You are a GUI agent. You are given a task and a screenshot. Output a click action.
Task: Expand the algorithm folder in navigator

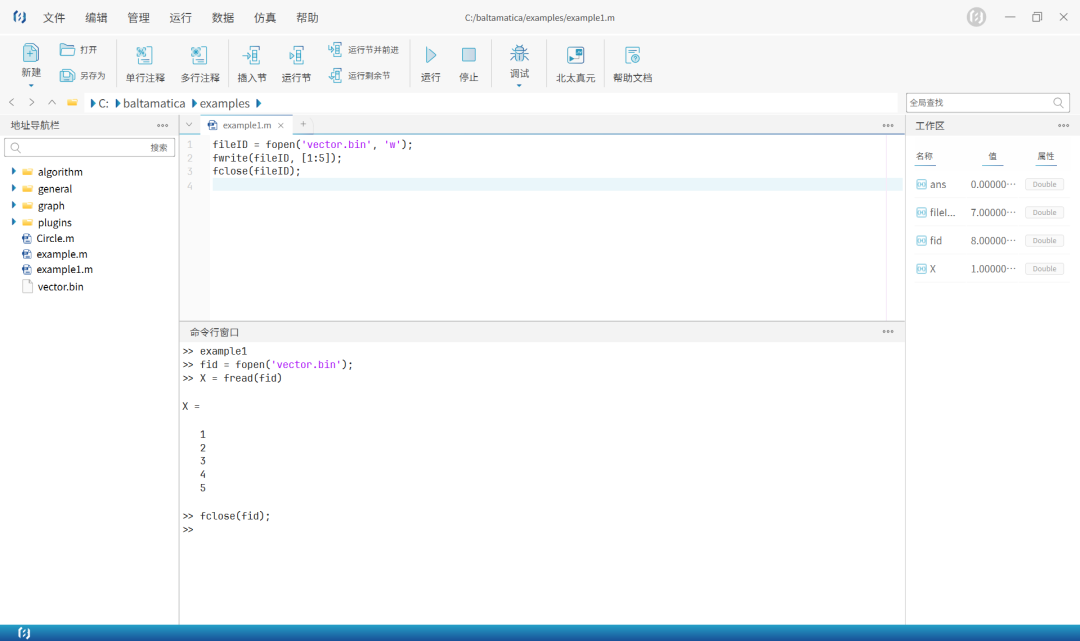tap(14, 172)
